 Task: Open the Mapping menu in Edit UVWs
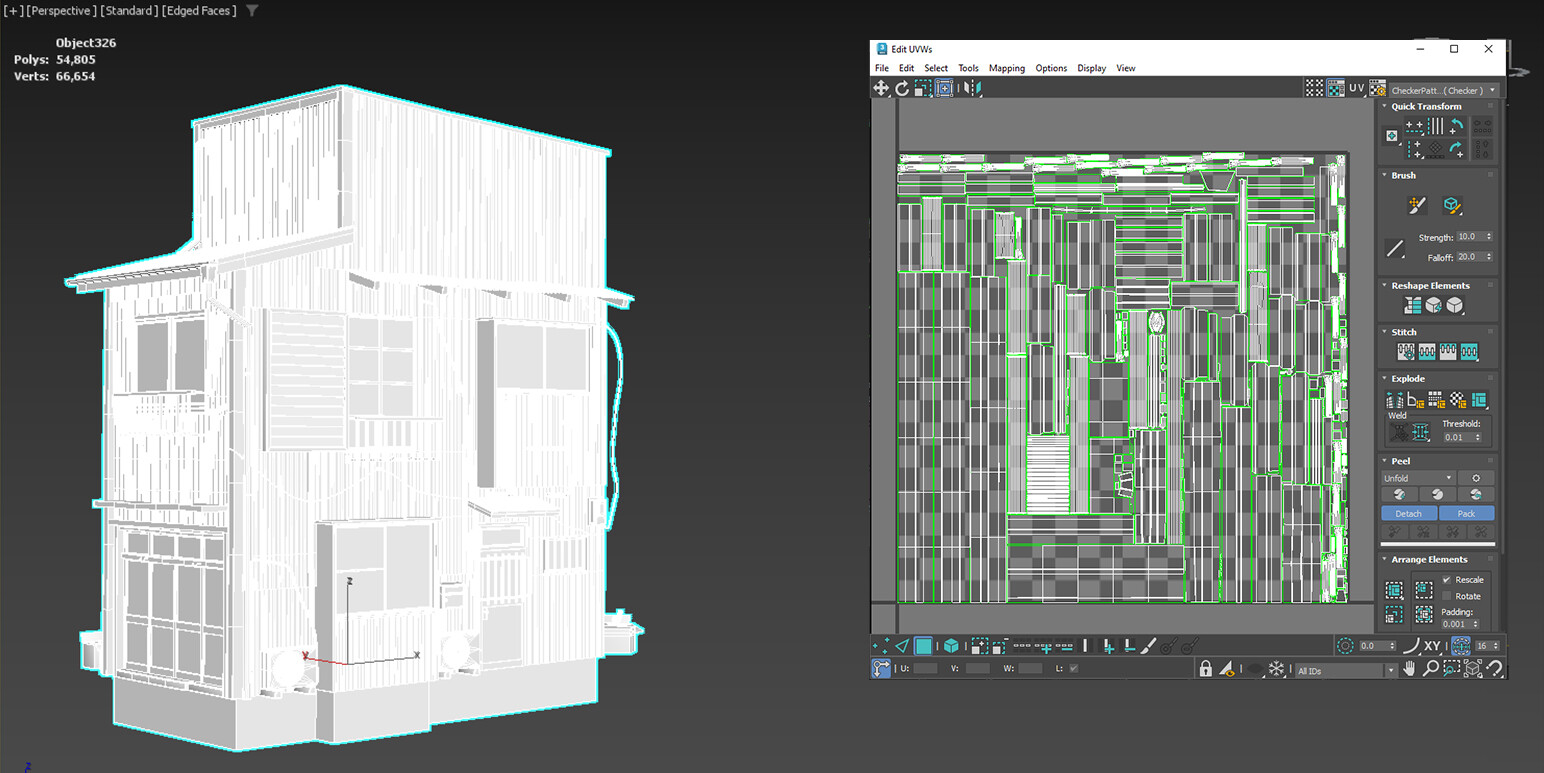(x=1006, y=68)
